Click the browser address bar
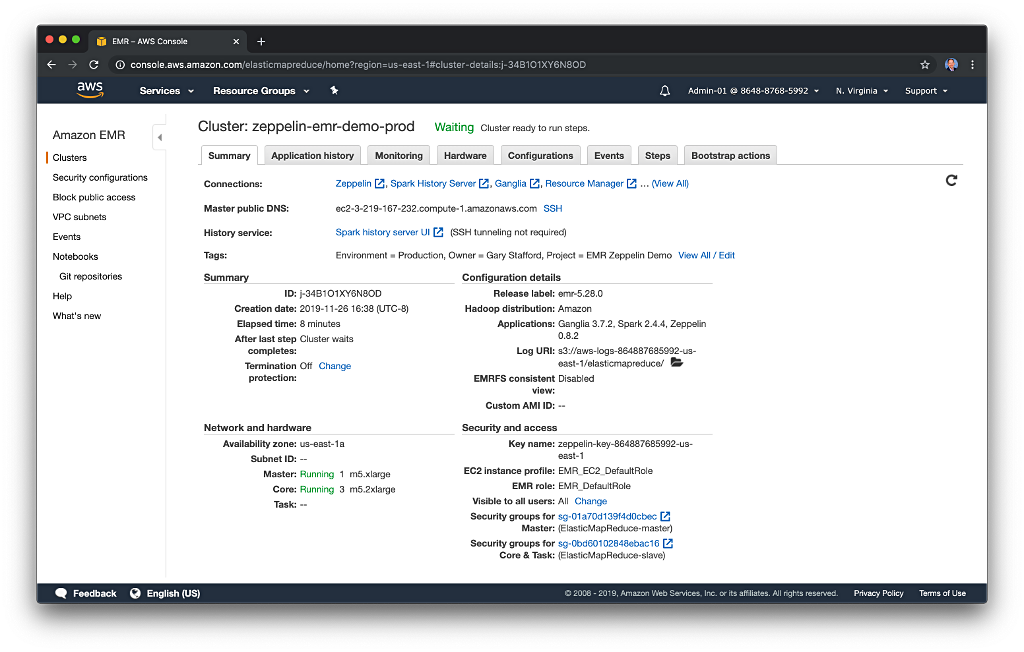Image resolution: width=1024 pixels, height=652 pixels. (400, 63)
